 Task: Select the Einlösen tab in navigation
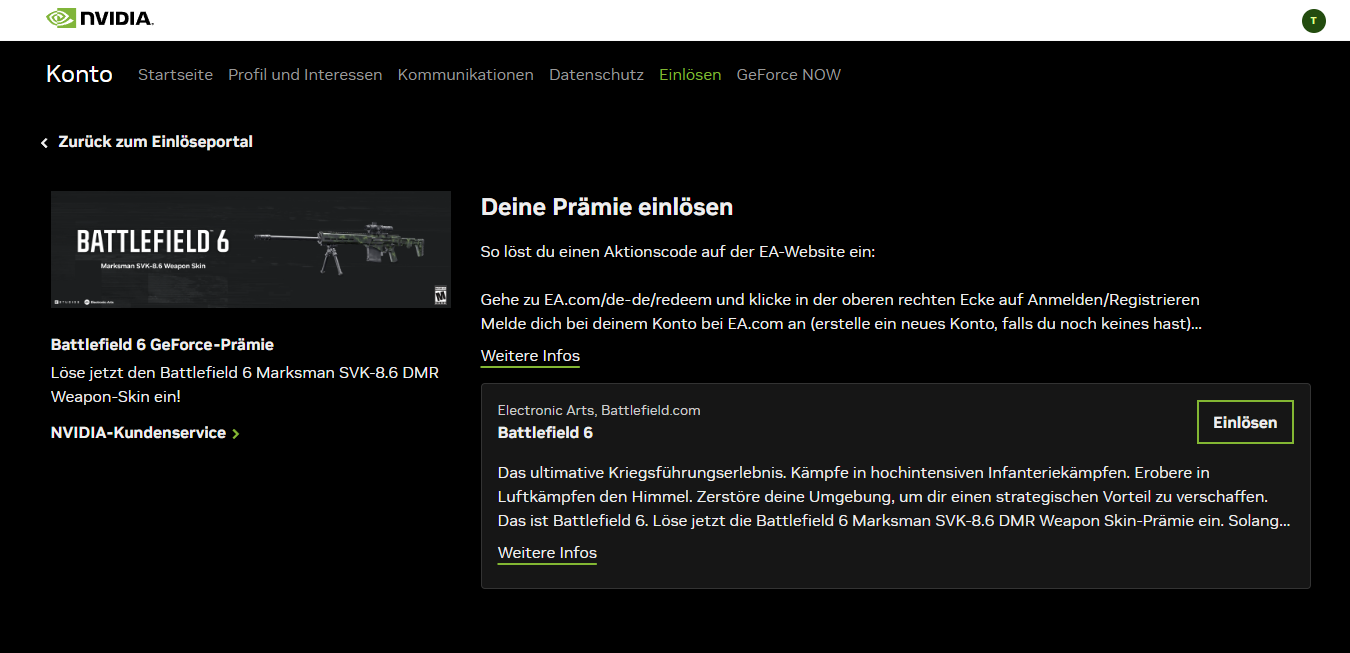[x=690, y=75]
